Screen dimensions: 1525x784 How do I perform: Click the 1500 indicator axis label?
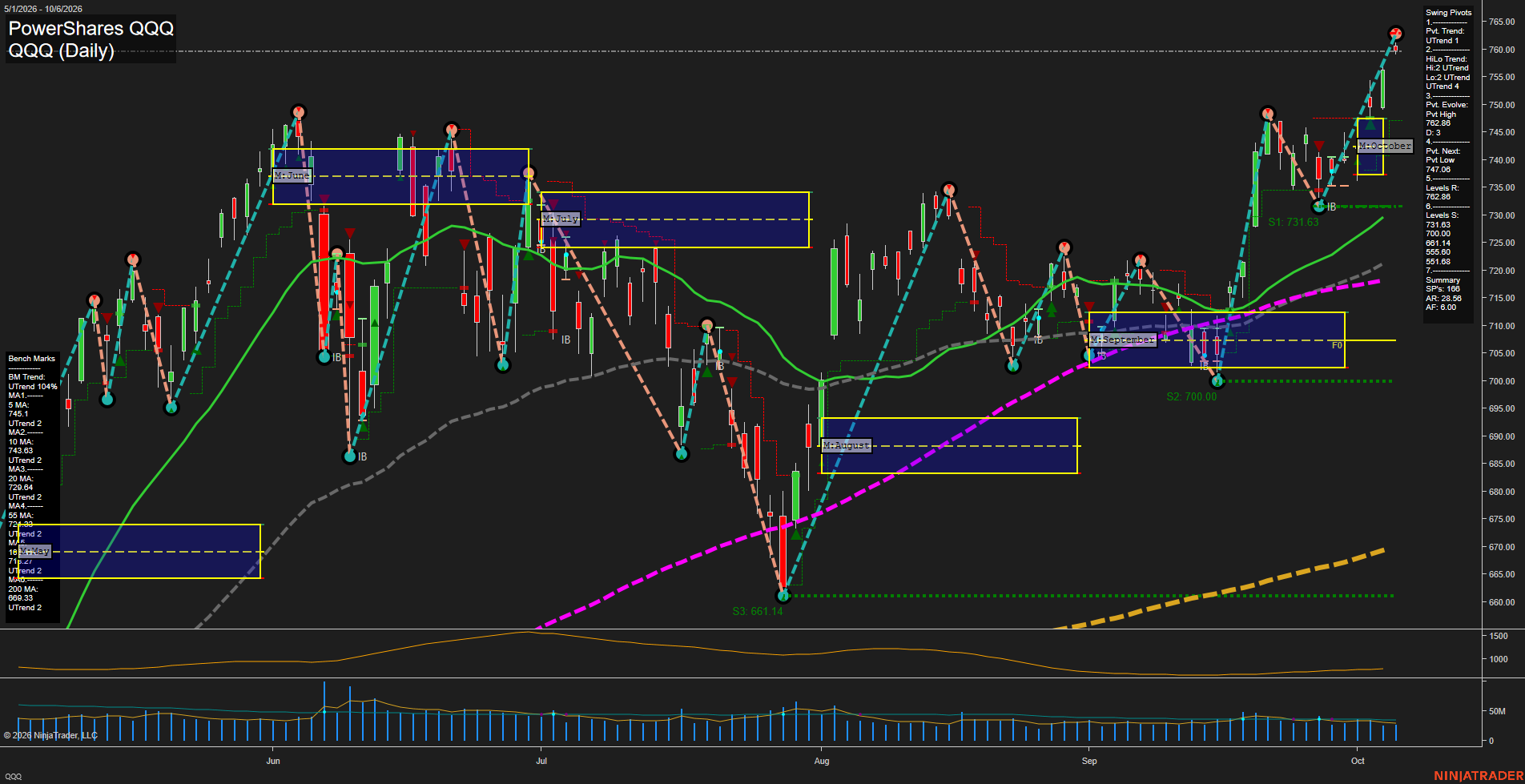(x=1499, y=636)
